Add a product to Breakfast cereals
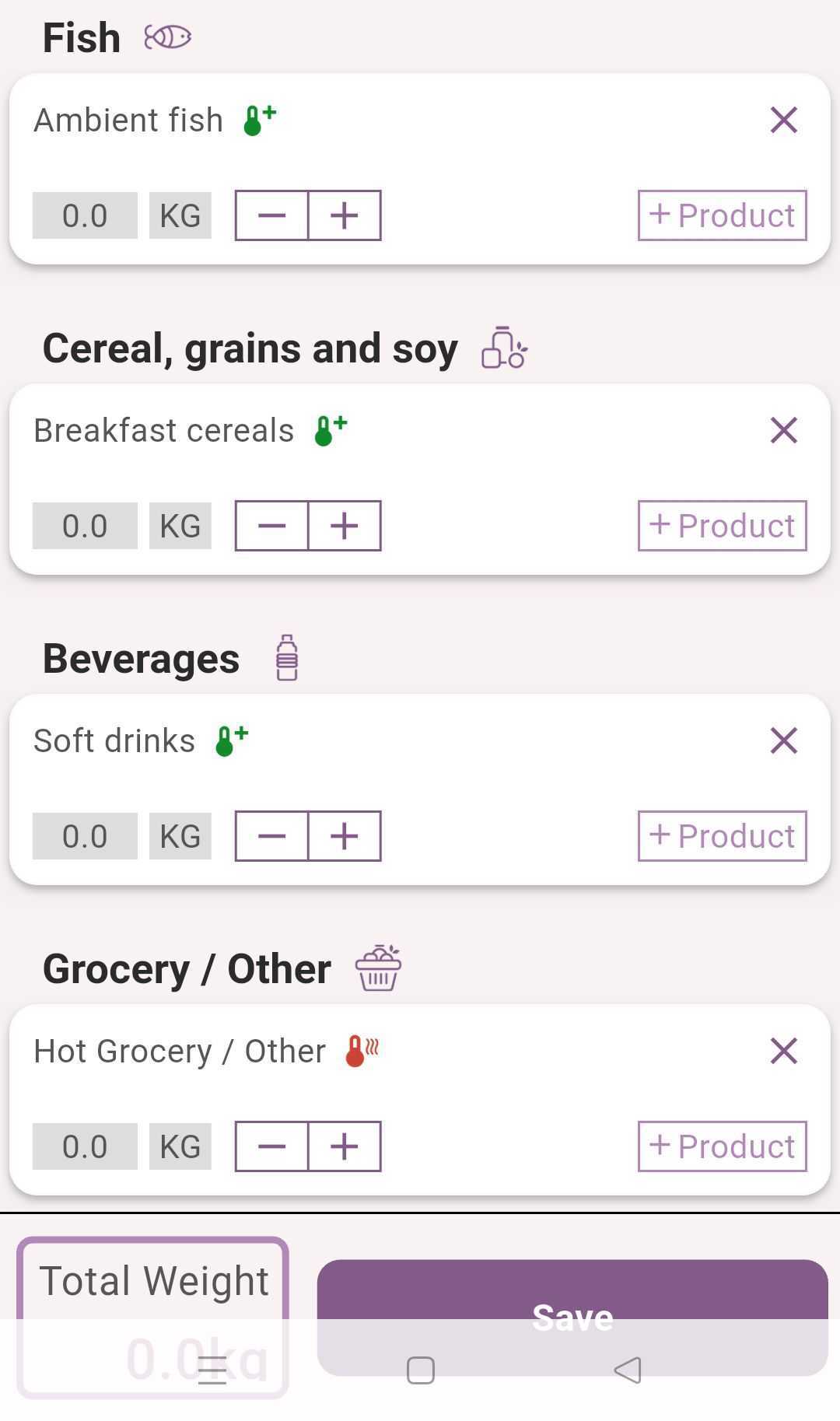 point(722,526)
